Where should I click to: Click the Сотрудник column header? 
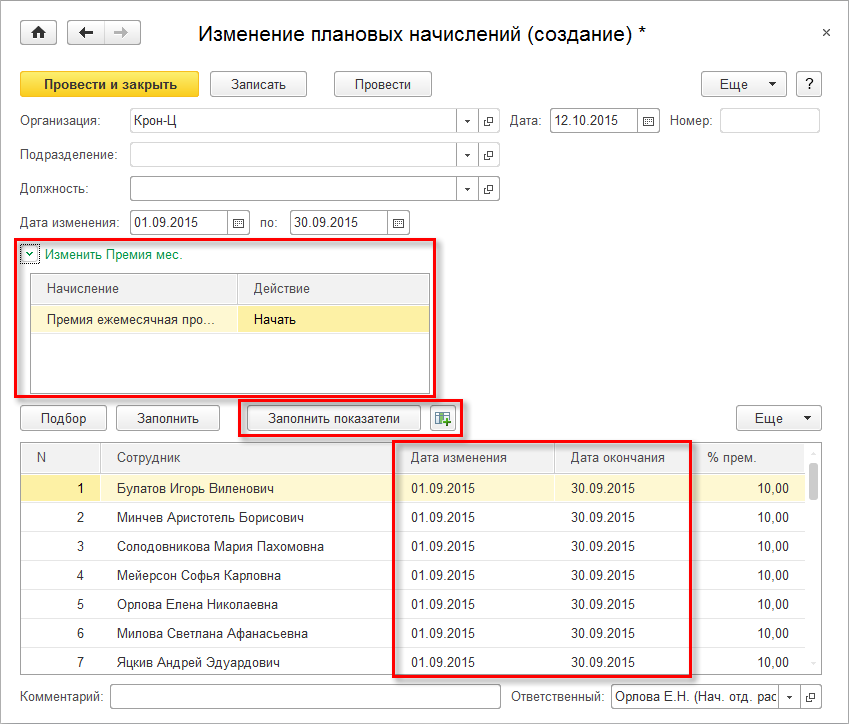coord(248,458)
